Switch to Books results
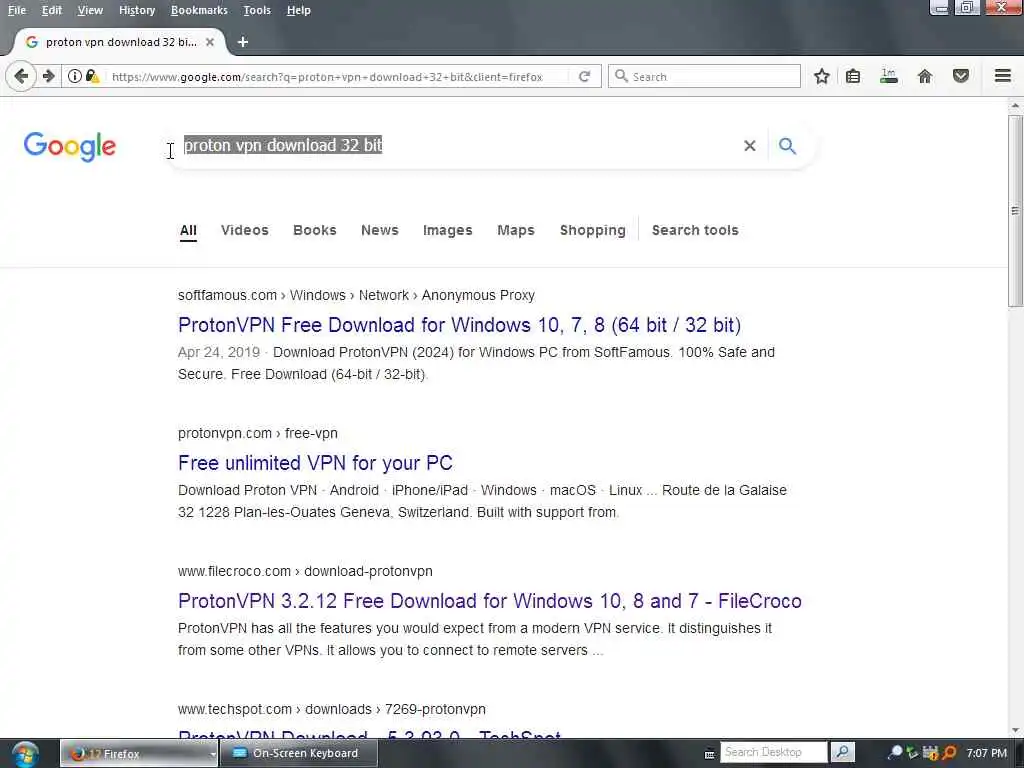The height and width of the screenshot is (768, 1024). 315,231
